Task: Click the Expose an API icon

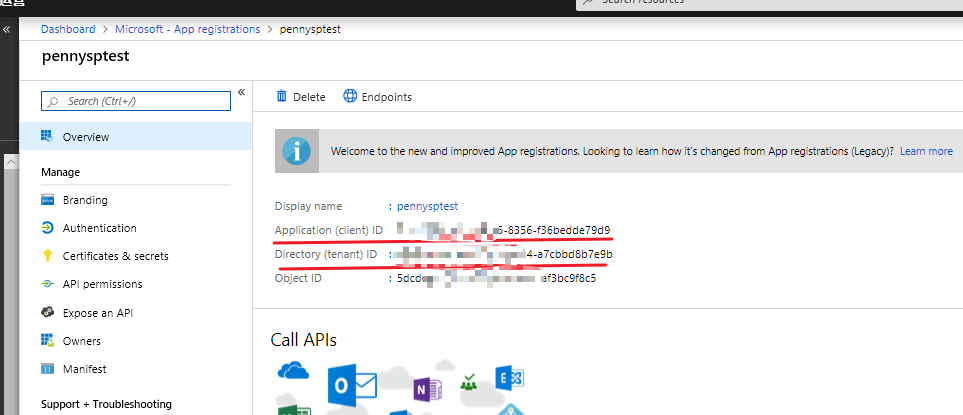Action: point(46,313)
